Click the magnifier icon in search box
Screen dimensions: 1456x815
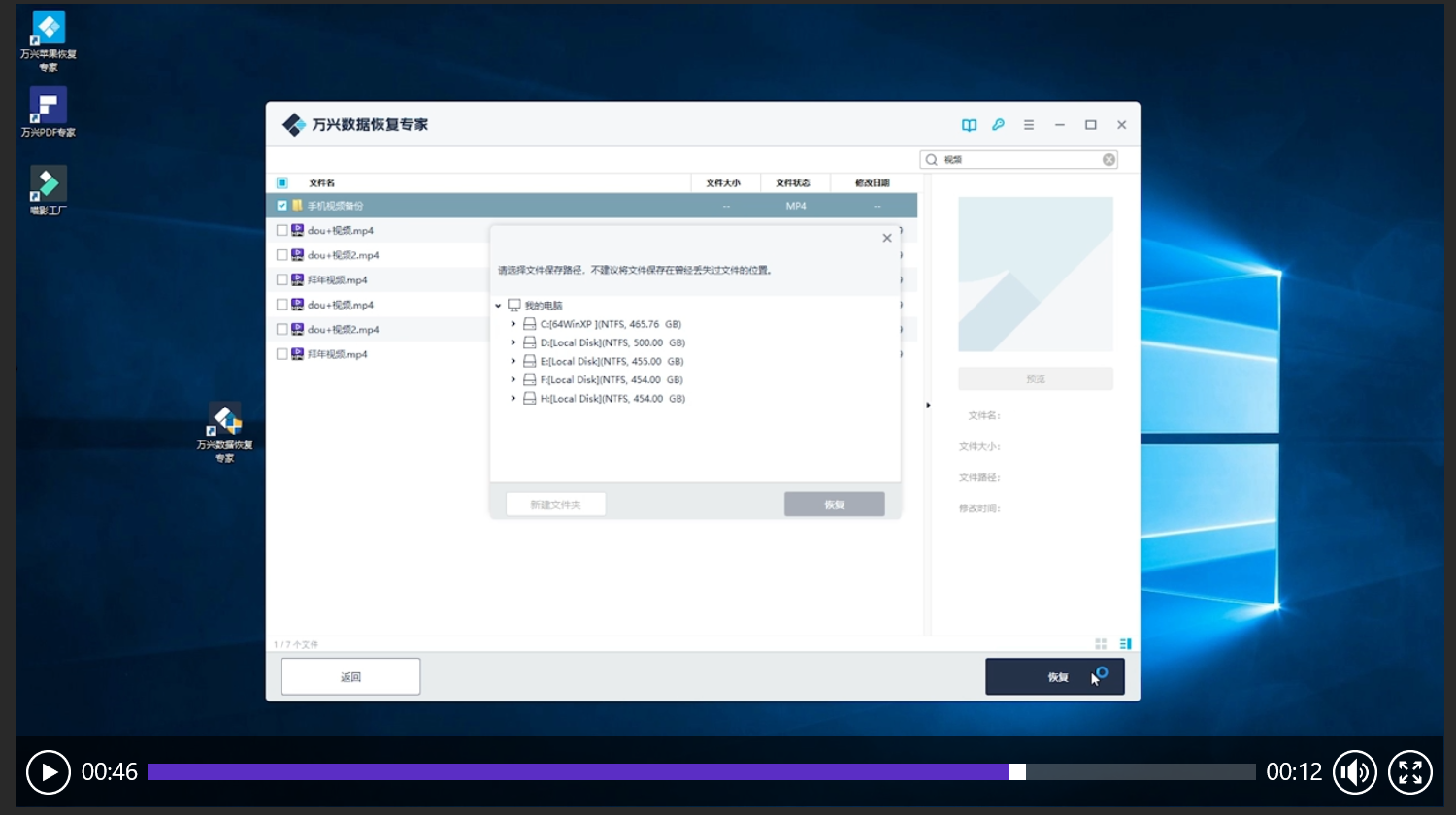tap(932, 160)
